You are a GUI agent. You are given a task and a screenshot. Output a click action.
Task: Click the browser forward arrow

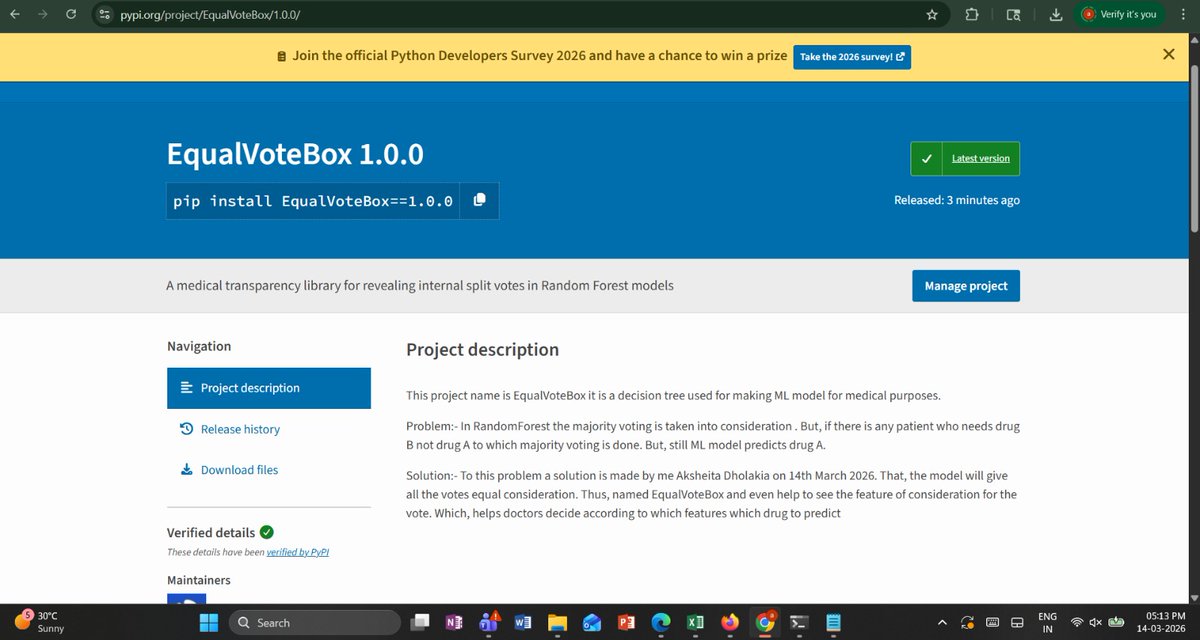pos(43,15)
